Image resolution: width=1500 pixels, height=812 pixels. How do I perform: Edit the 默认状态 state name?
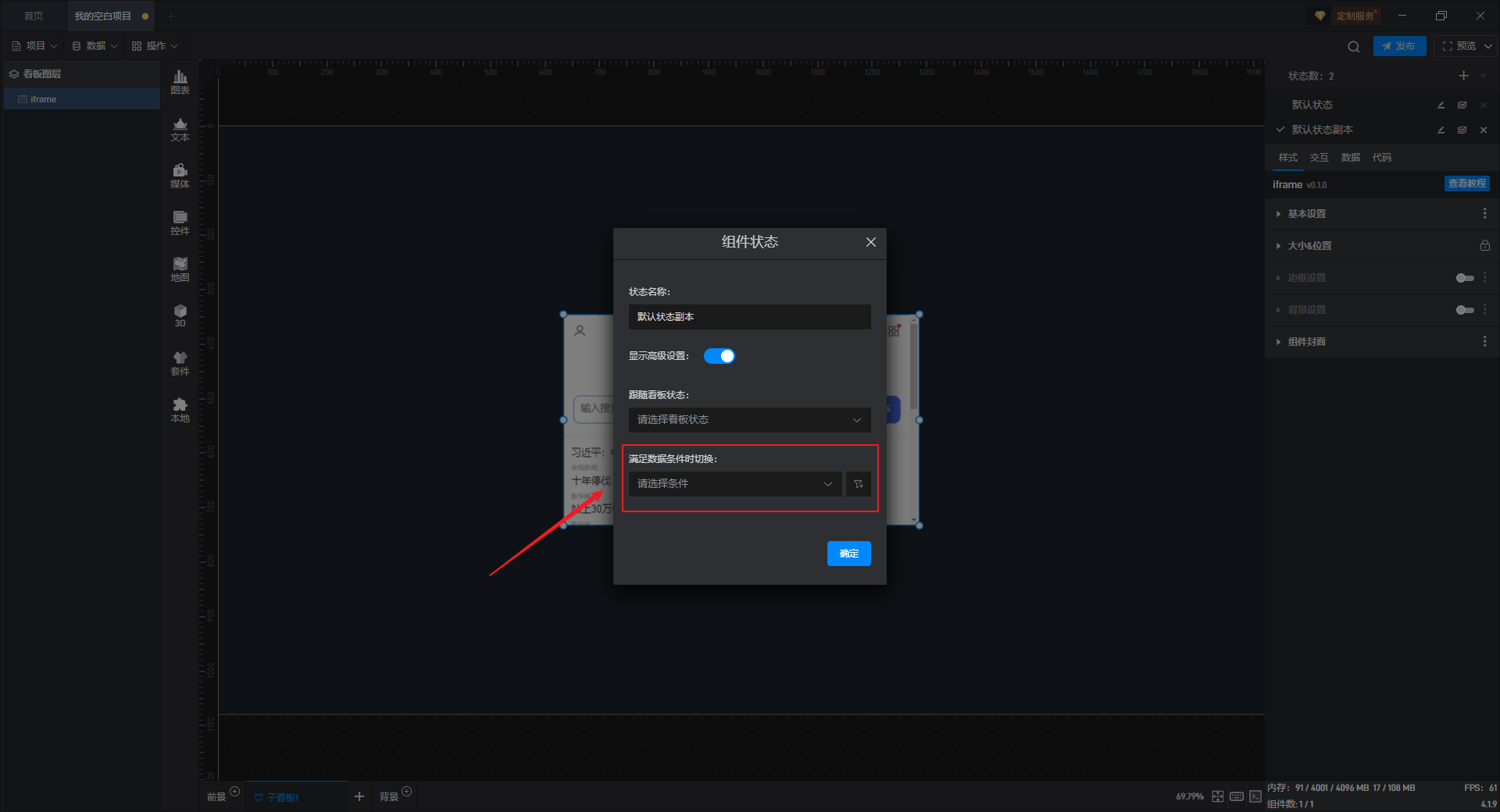[x=1441, y=105]
